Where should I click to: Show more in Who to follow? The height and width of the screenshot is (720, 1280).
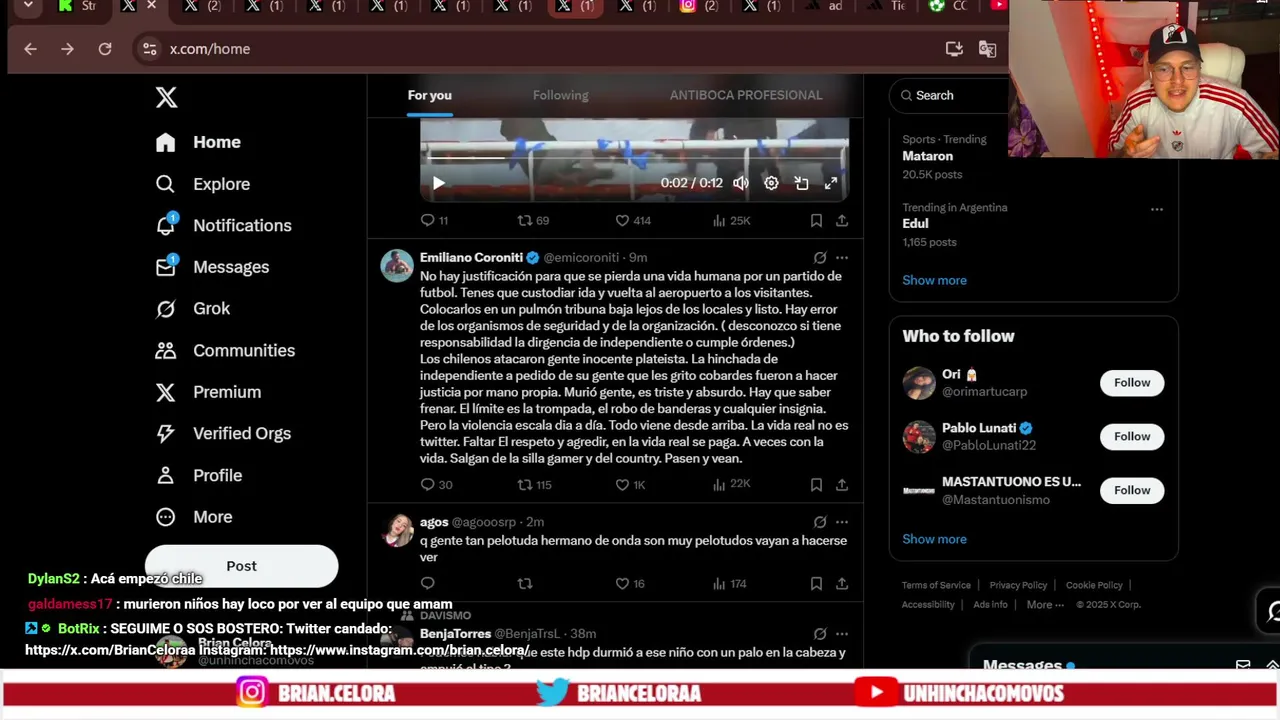click(934, 539)
